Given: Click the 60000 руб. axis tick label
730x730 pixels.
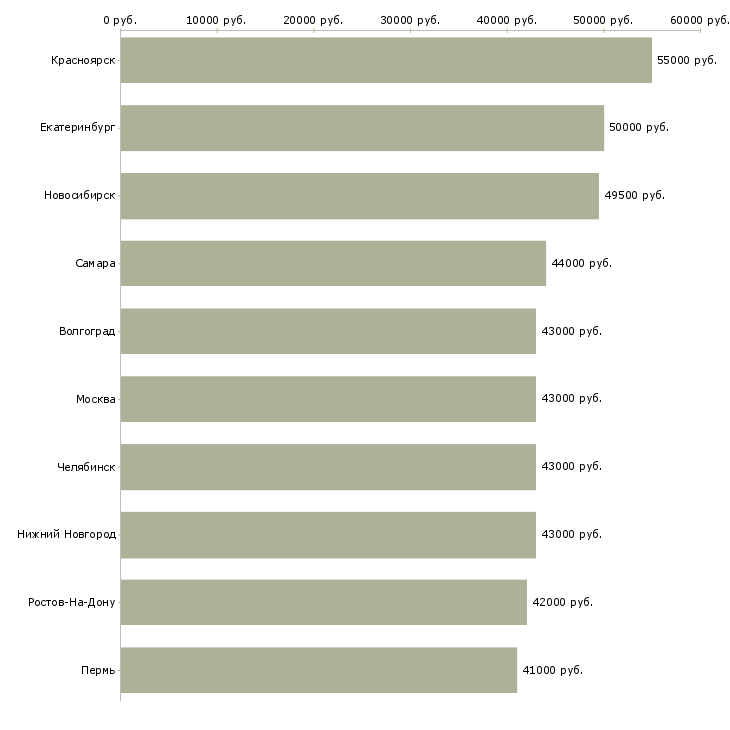Looking at the screenshot, I should 699,20.
